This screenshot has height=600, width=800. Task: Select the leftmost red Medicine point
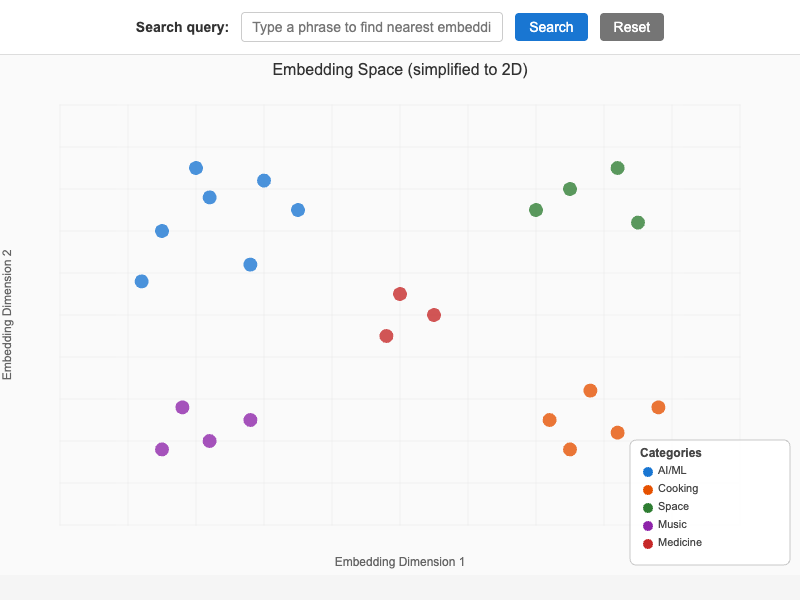[386, 335]
